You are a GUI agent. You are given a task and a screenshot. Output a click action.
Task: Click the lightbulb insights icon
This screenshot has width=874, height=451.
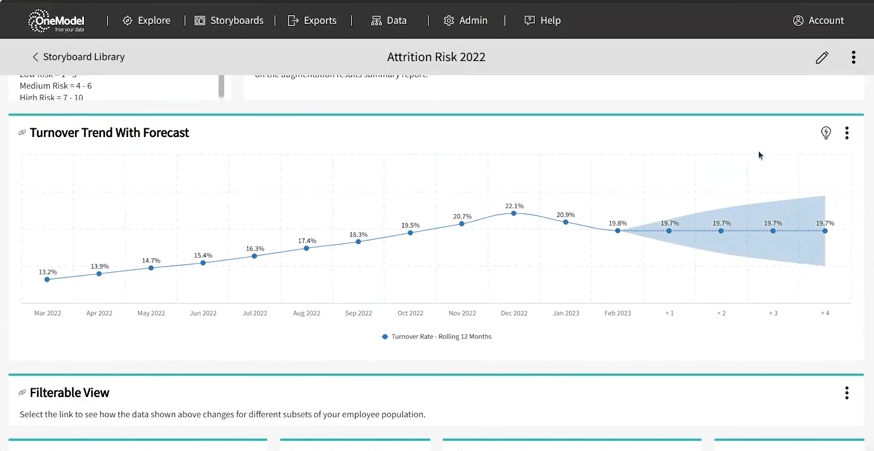(826, 133)
